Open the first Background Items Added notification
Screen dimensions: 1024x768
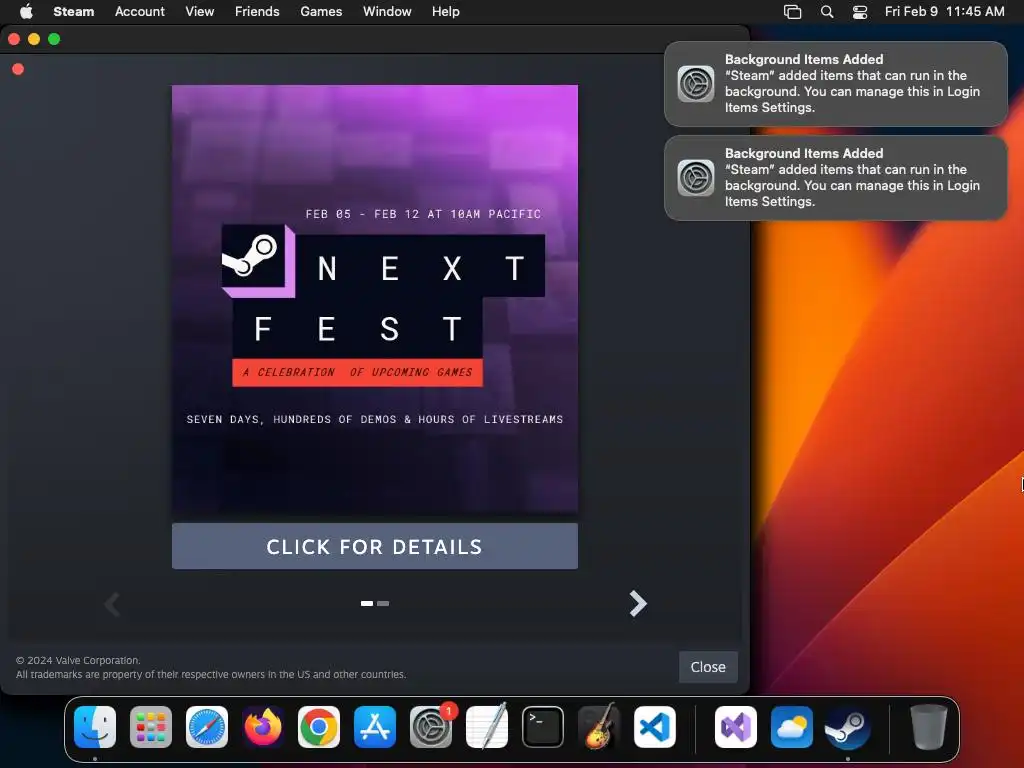[835, 84]
